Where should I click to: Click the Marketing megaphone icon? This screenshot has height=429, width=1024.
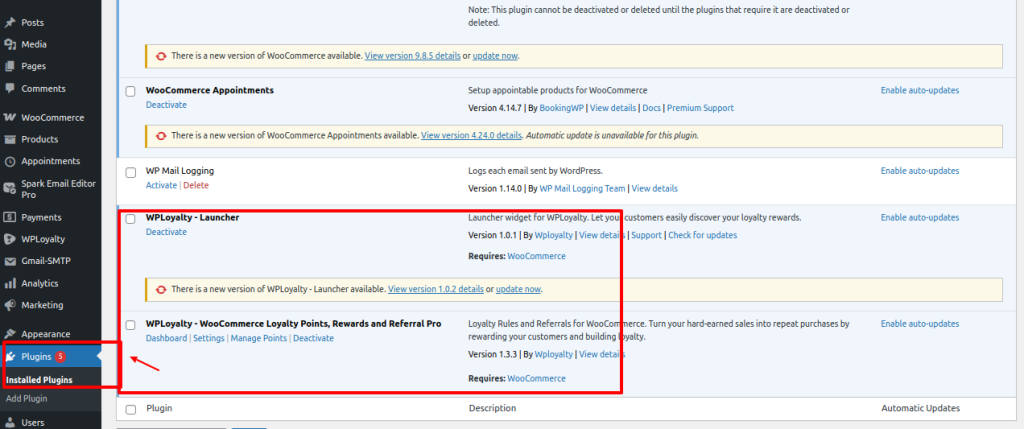(10, 305)
